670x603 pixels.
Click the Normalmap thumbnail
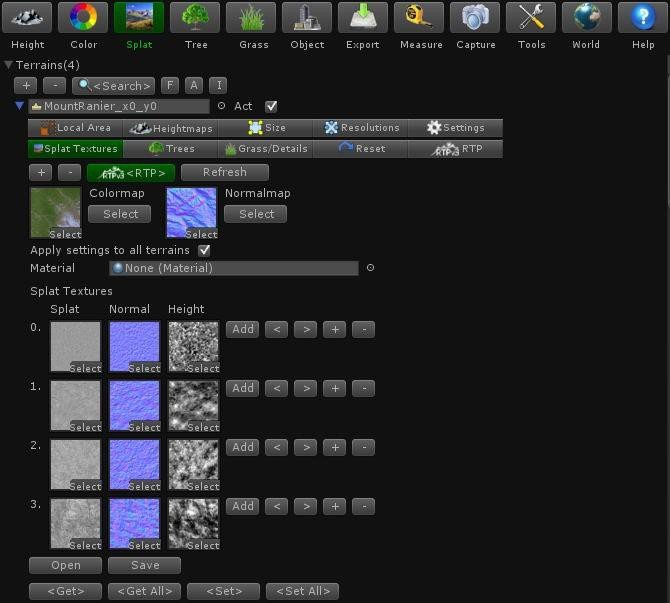pos(191,212)
